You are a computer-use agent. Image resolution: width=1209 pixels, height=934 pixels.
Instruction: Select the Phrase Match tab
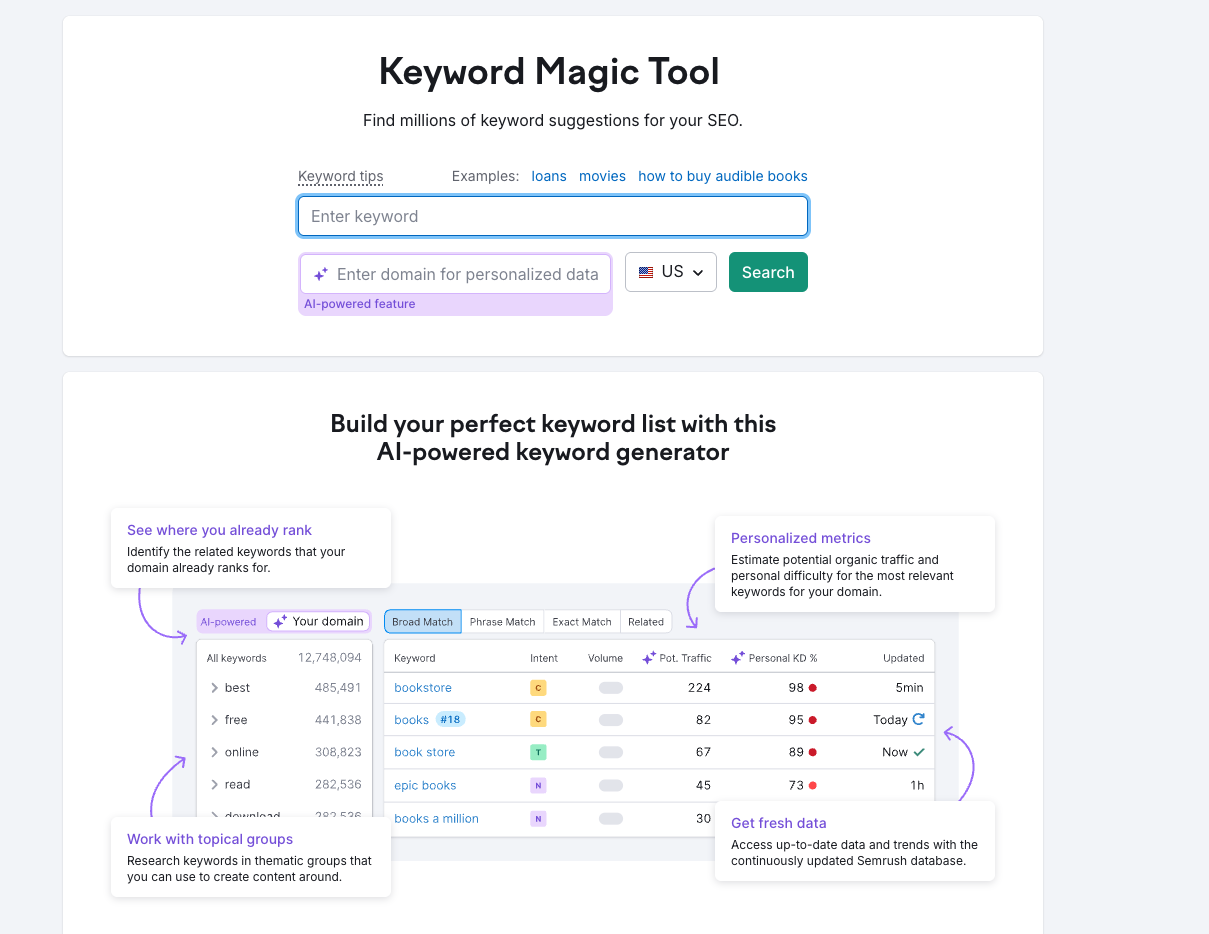click(502, 621)
